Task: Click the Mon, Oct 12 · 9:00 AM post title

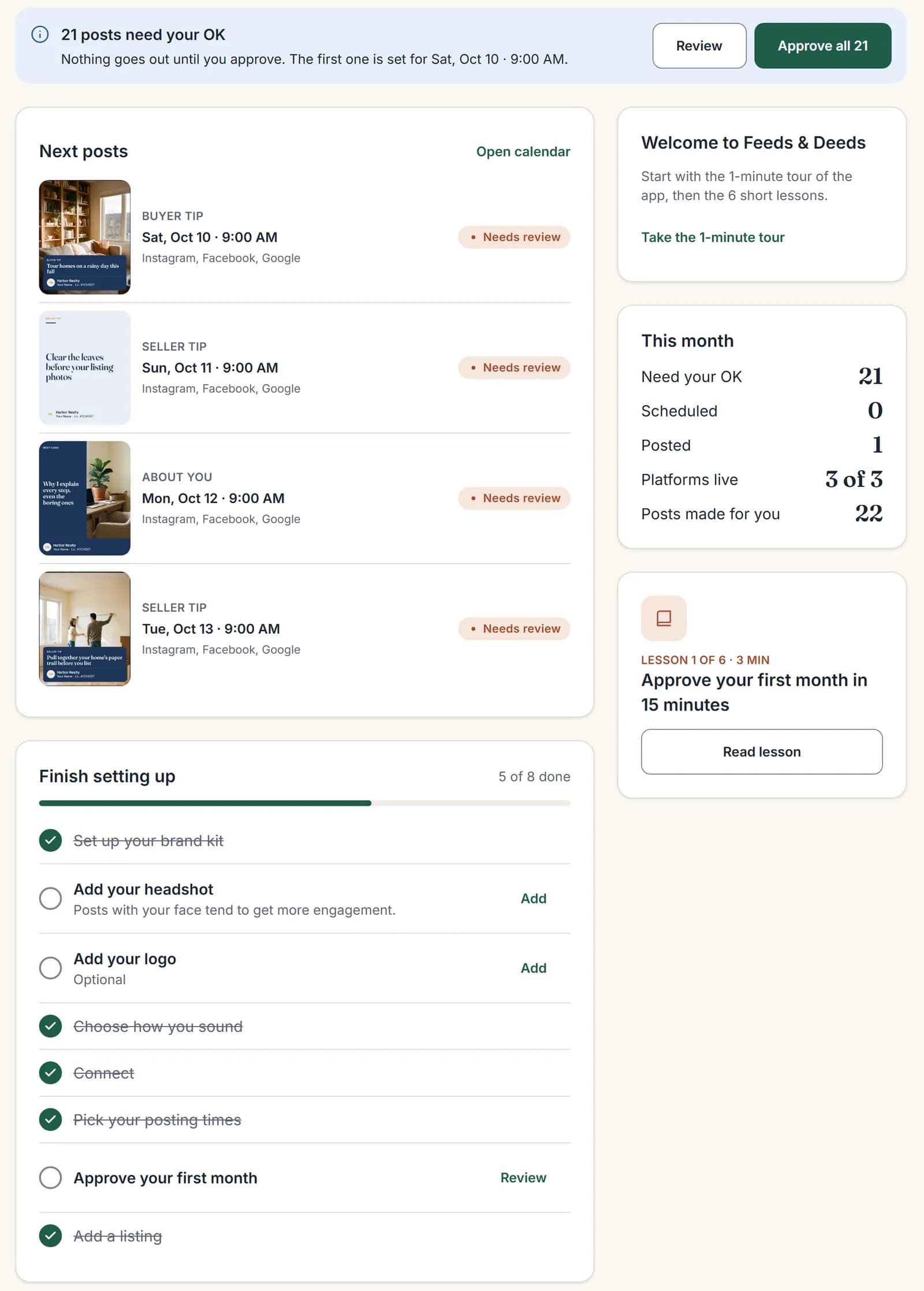Action: [x=213, y=498]
